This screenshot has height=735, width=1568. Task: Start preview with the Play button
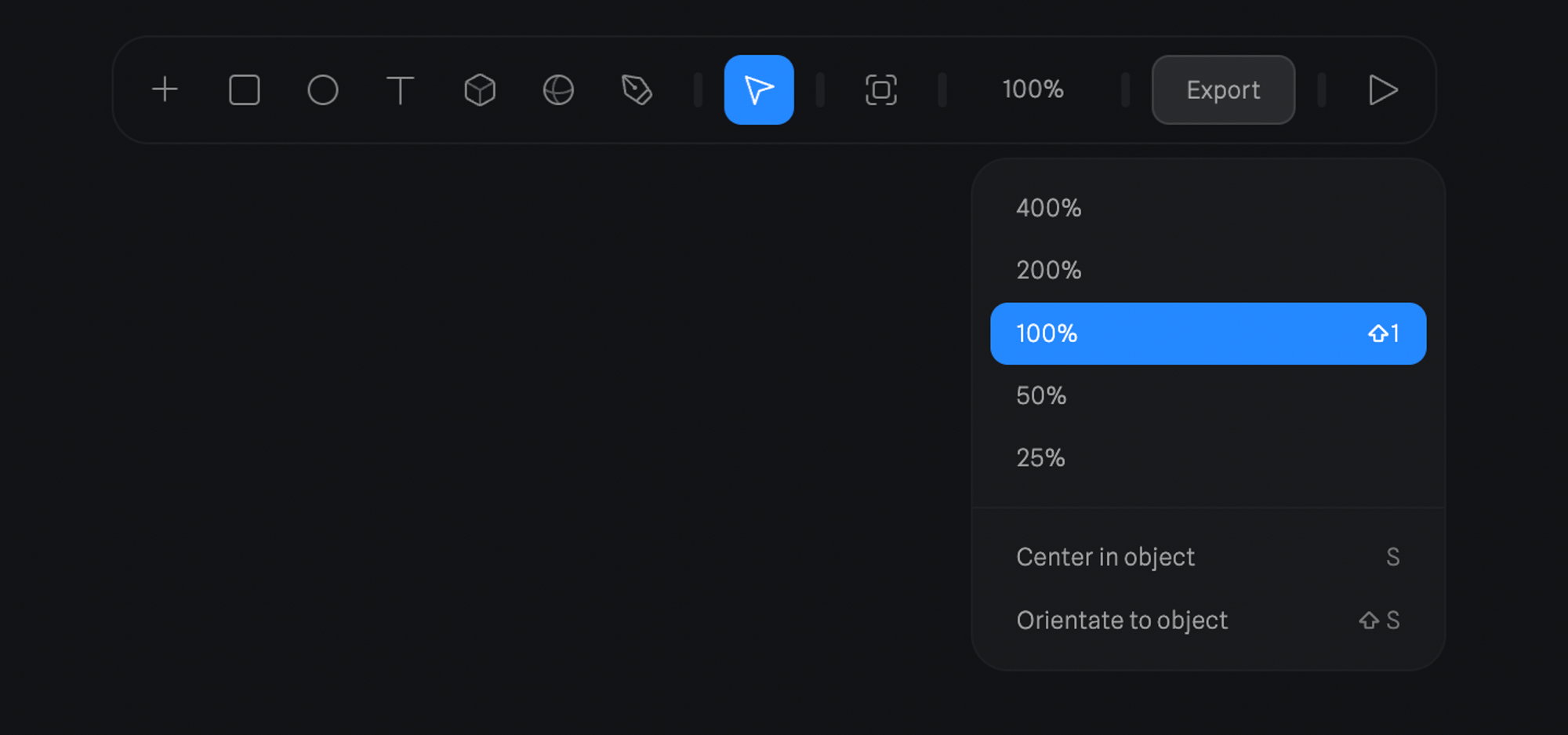(1382, 89)
